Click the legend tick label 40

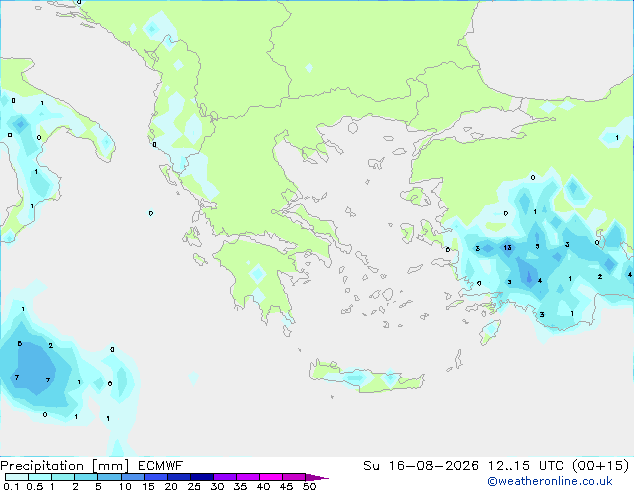pyautogui.click(x=264, y=486)
